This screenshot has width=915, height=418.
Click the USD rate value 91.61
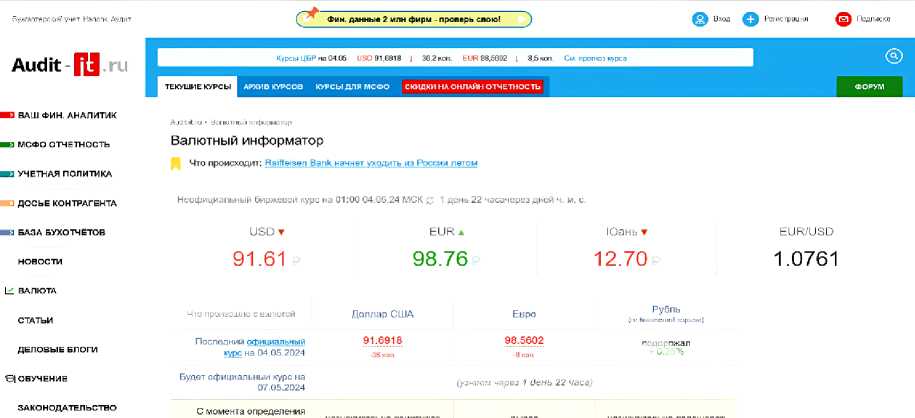click(260, 258)
